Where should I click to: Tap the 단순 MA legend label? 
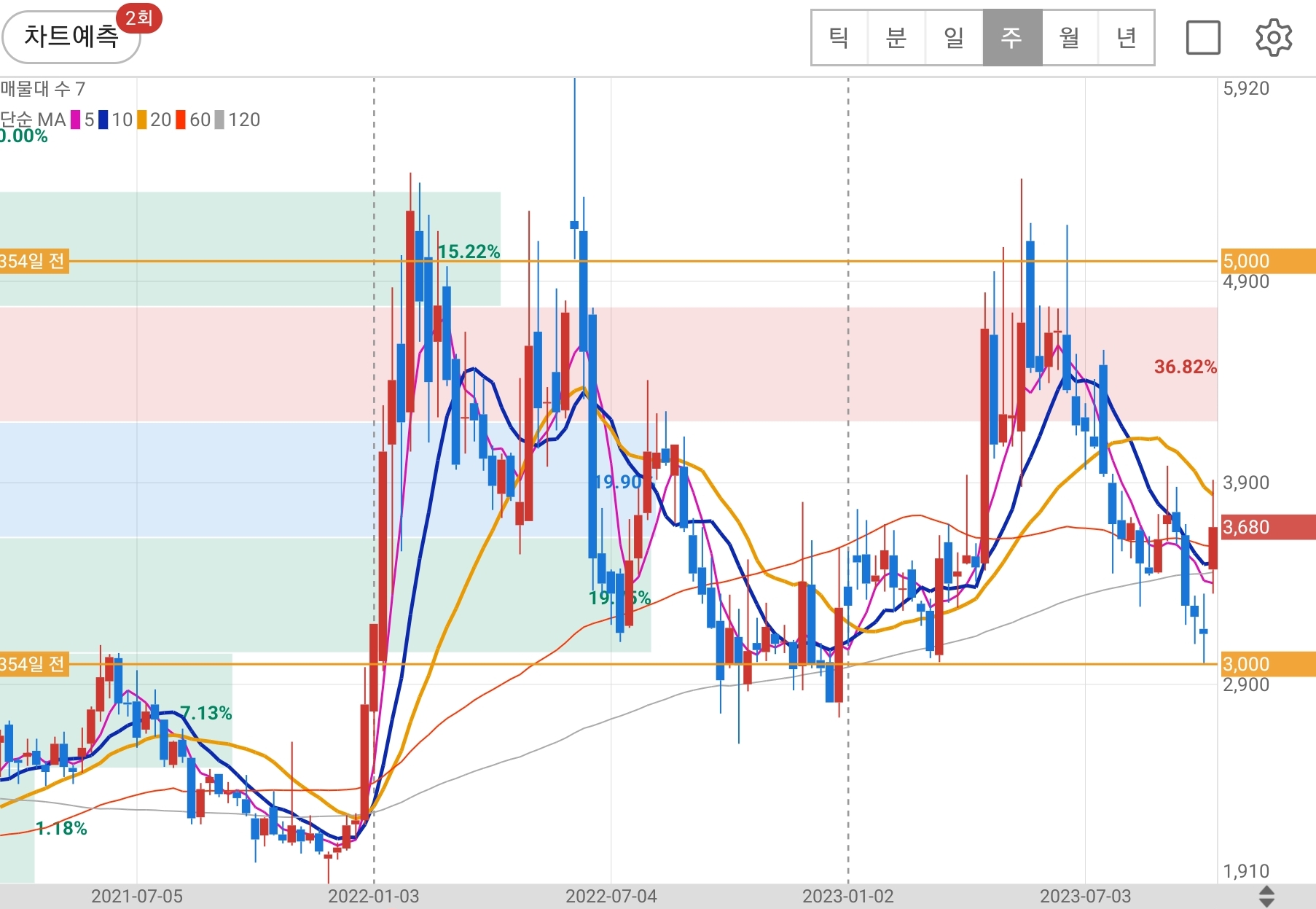click(34, 120)
